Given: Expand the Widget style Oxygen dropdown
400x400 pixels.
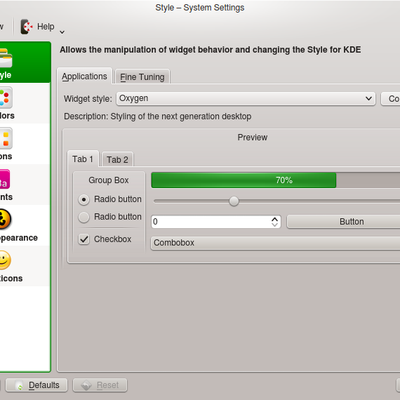Looking at the screenshot, I should pos(246,99).
